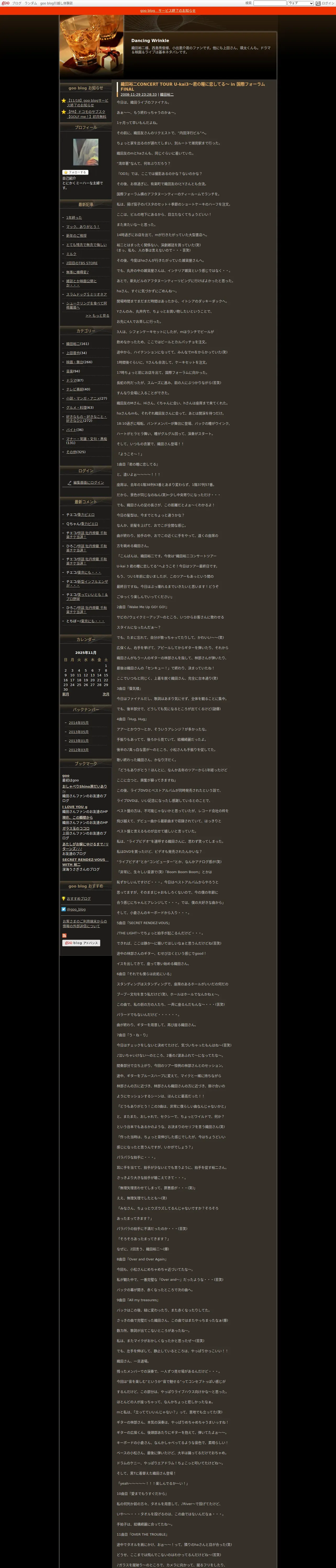Open the 2008-11-29 23:28:33 timestamp link
The height and width of the screenshot is (1568, 336).
138,94
